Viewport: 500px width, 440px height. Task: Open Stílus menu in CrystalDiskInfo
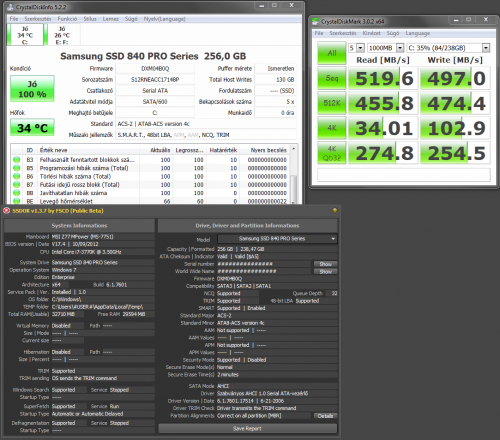[90, 19]
